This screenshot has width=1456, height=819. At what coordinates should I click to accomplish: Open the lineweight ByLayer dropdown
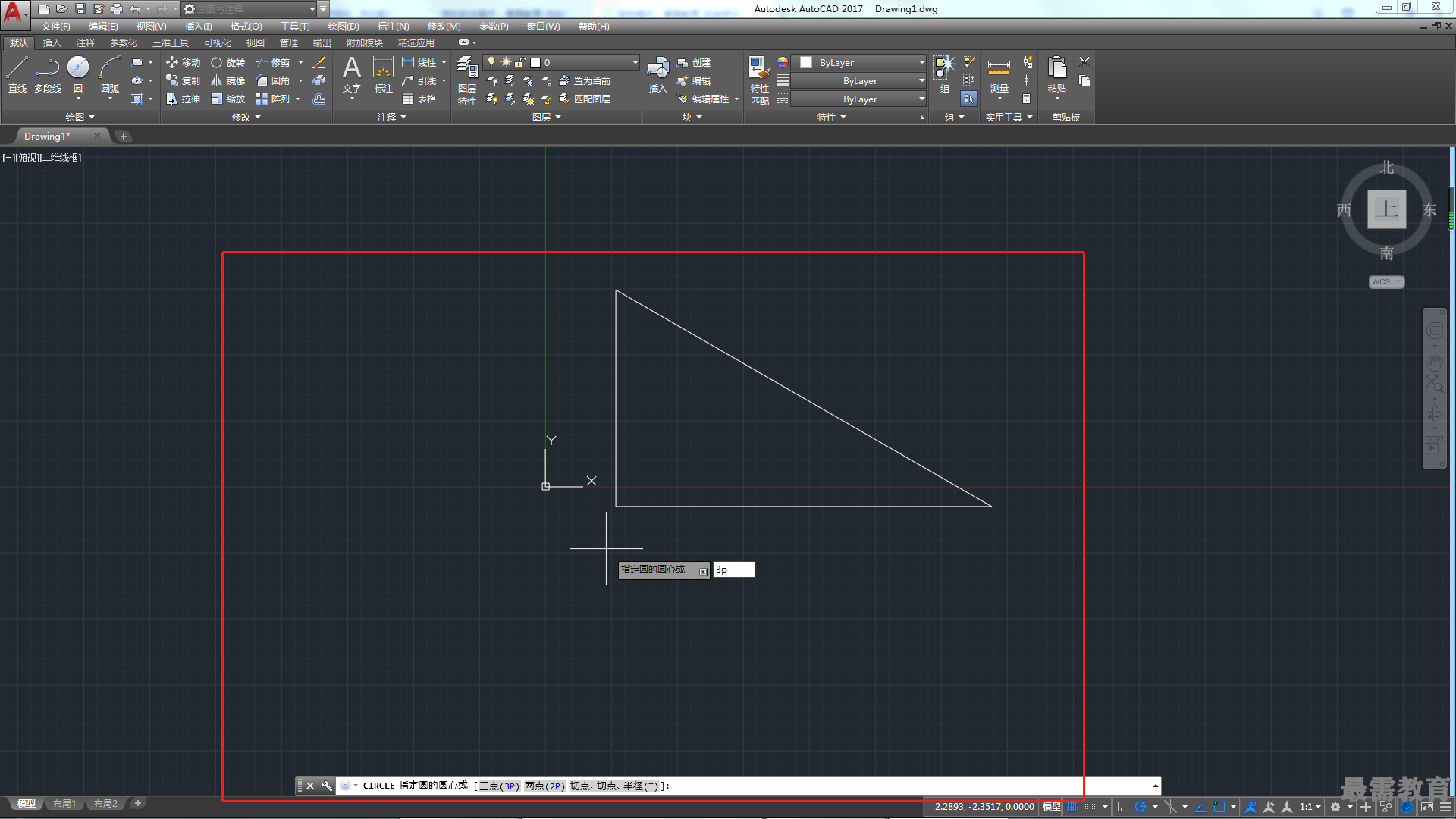859,80
